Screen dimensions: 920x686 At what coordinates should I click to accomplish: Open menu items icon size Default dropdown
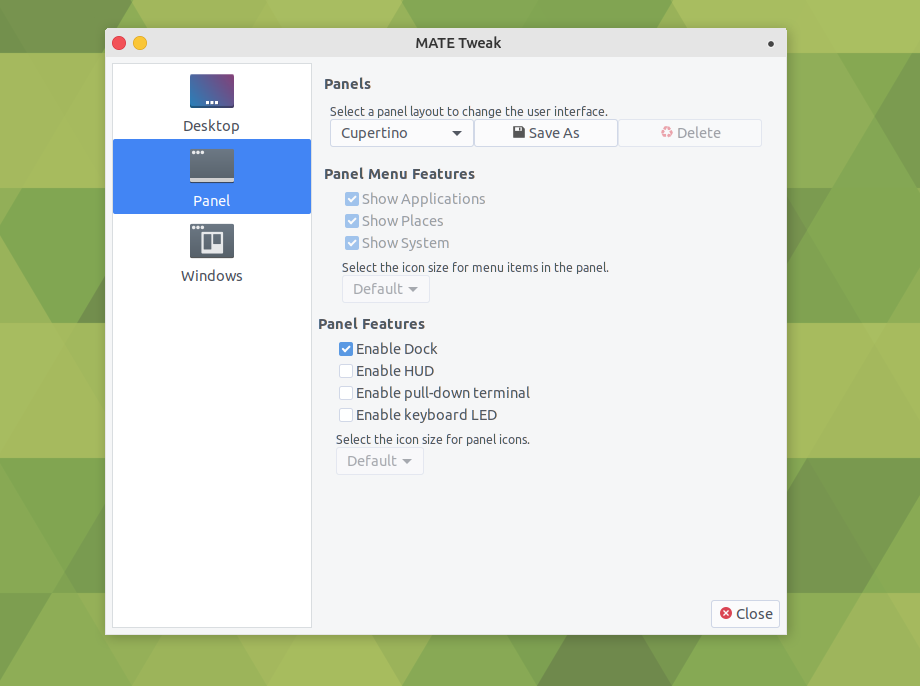click(x=385, y=289)
